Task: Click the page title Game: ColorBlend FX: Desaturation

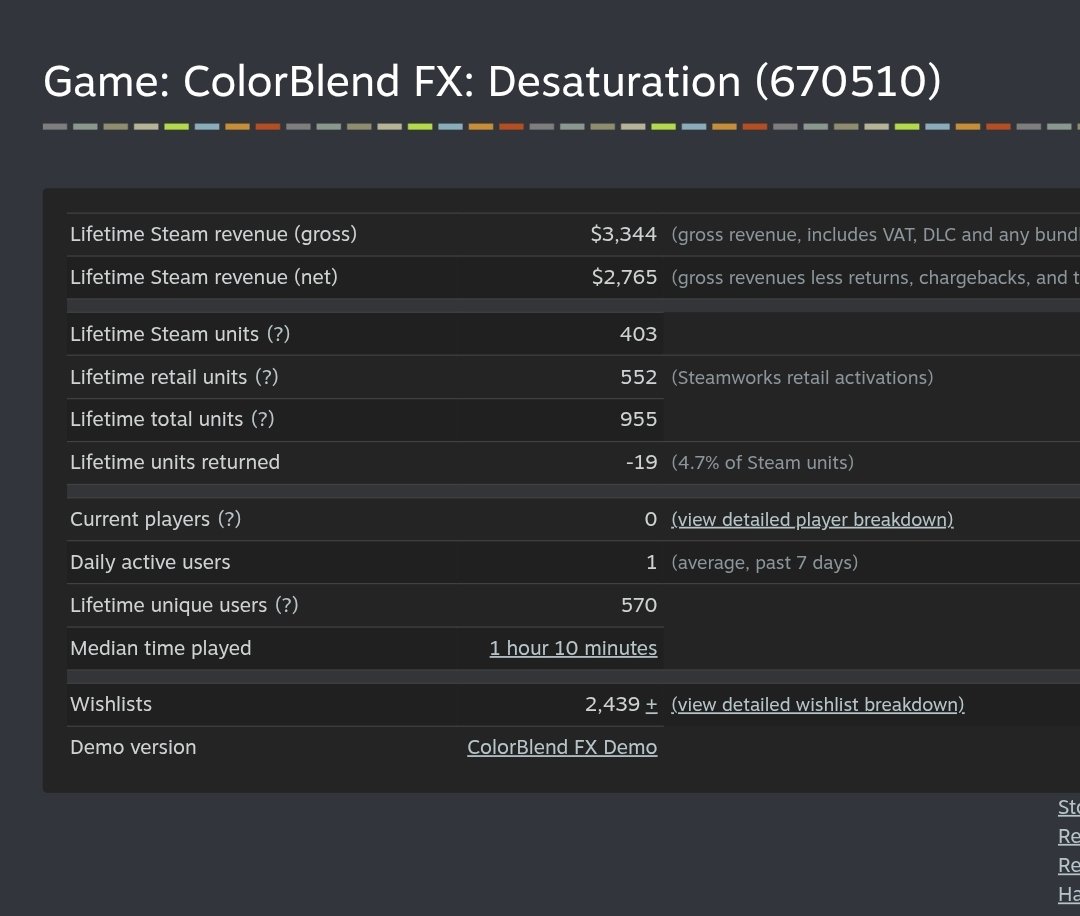Action: click(492, 81)
